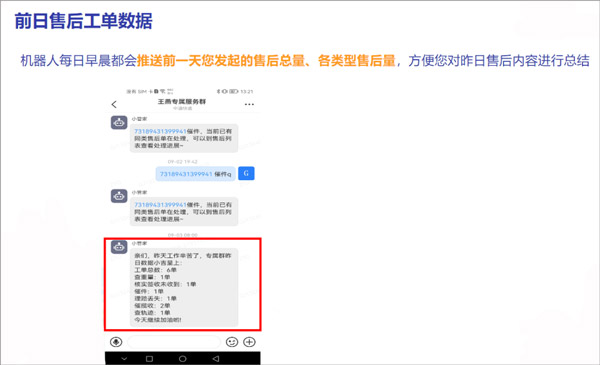Collapse keyboard with the down chevron
600x365 pixels.
coord(124,359)
